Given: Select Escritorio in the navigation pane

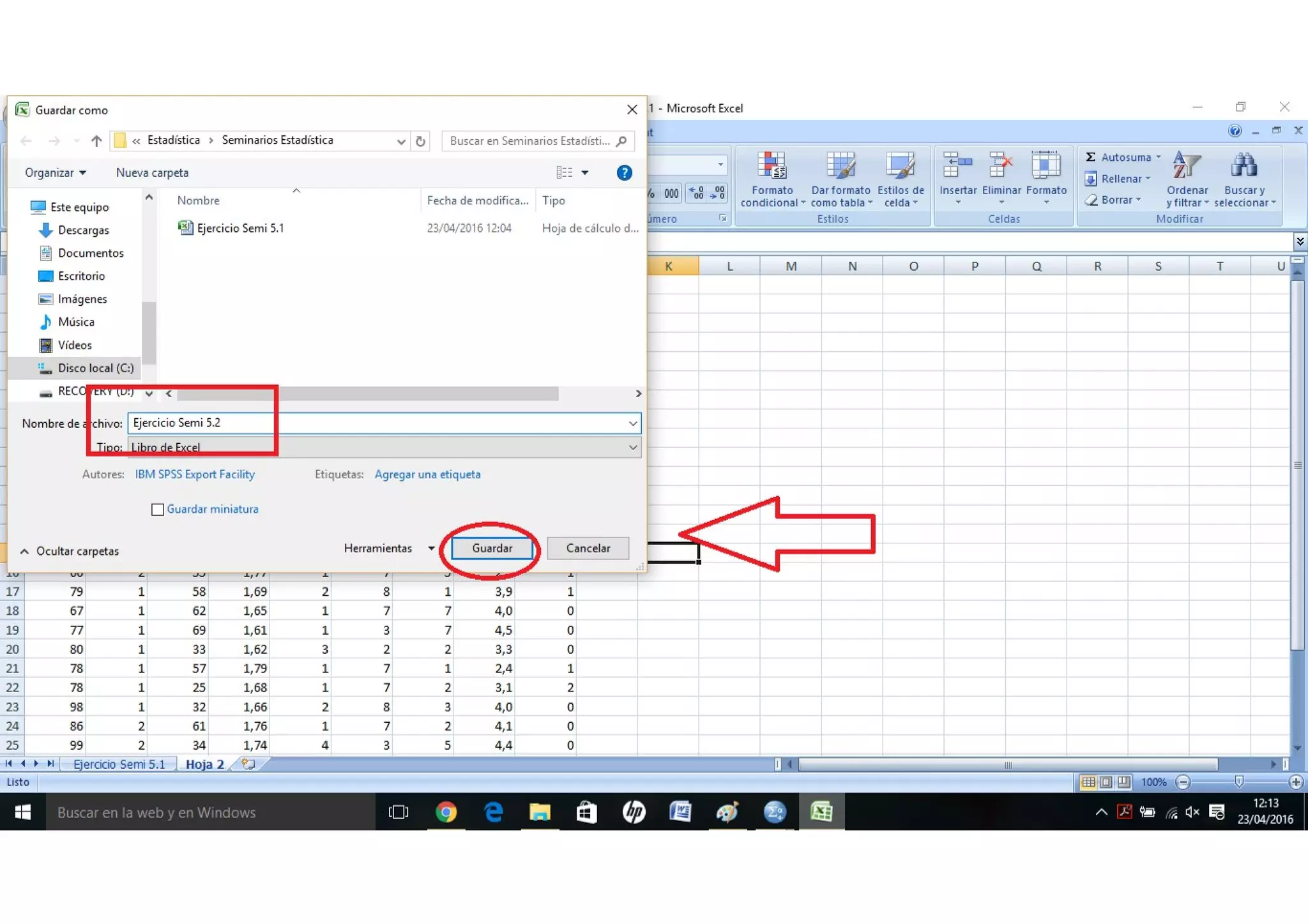Looking at the screenshot, I should point(81,276).
